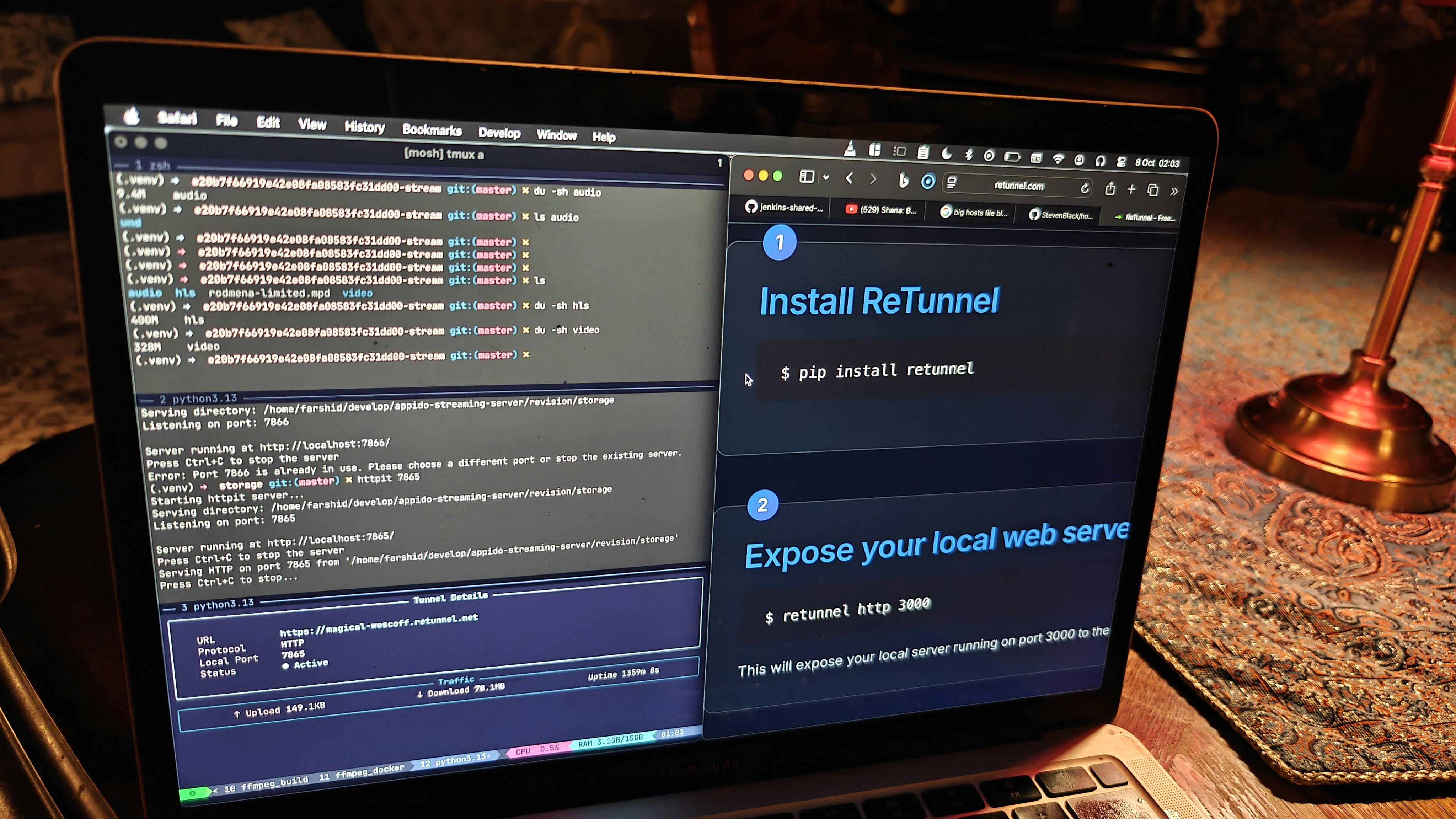
Task: Go back with the Safari back arrow
Action: [849, 178]
